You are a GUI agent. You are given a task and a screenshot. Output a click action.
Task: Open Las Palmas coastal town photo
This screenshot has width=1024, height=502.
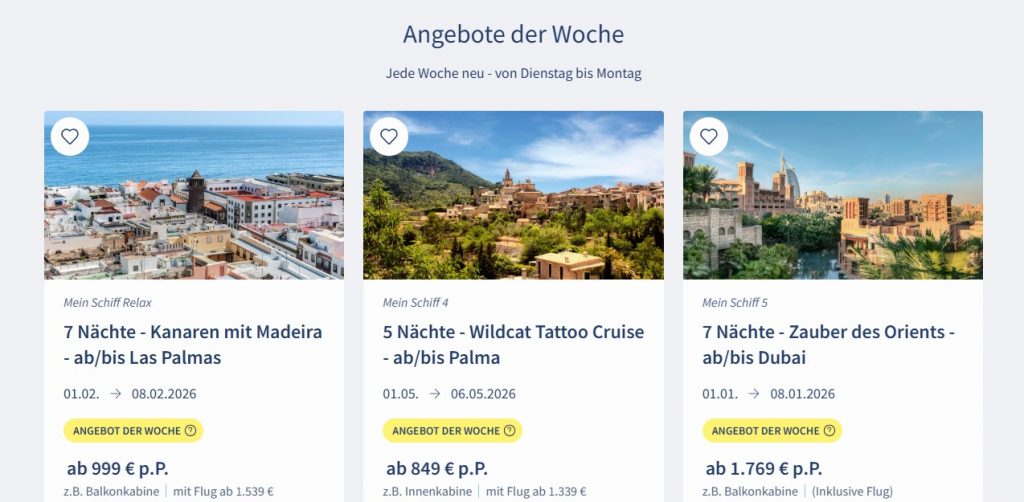[x=194, y=210]
